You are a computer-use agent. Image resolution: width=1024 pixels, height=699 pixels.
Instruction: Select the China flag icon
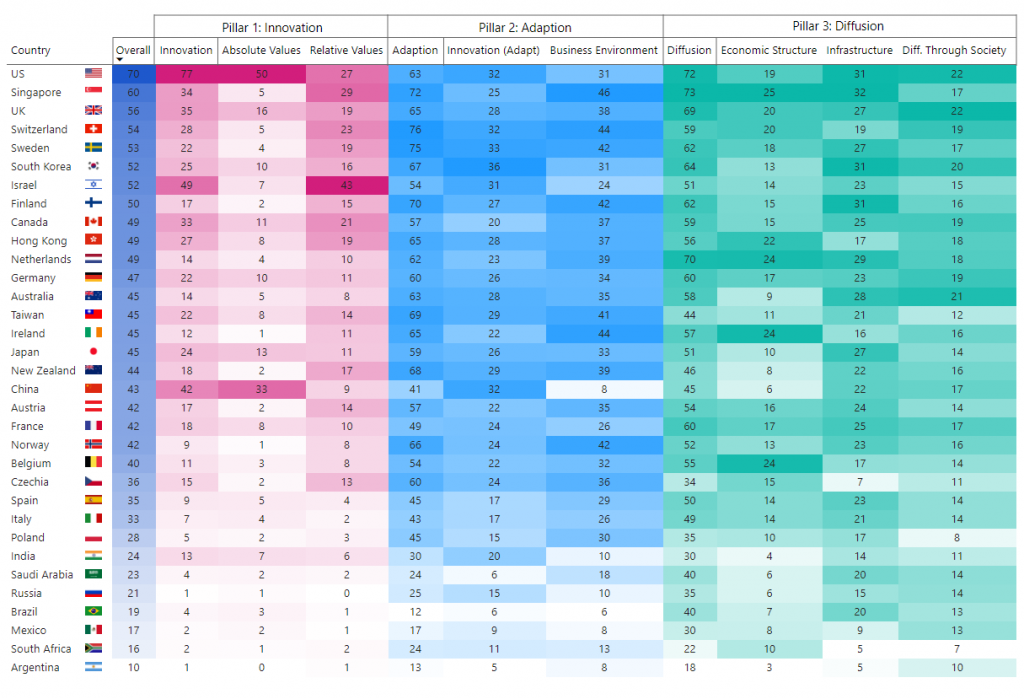[94, 389]
